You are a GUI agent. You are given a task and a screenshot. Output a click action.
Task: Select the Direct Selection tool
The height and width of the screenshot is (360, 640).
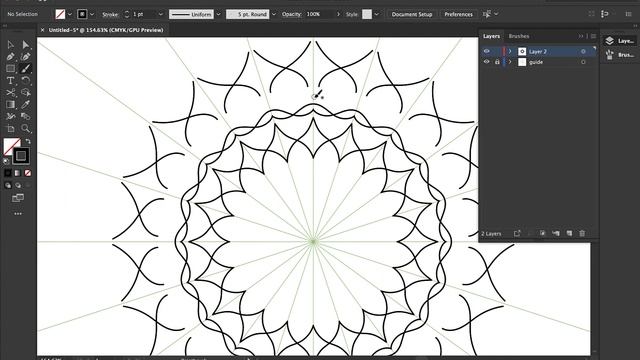26,44
